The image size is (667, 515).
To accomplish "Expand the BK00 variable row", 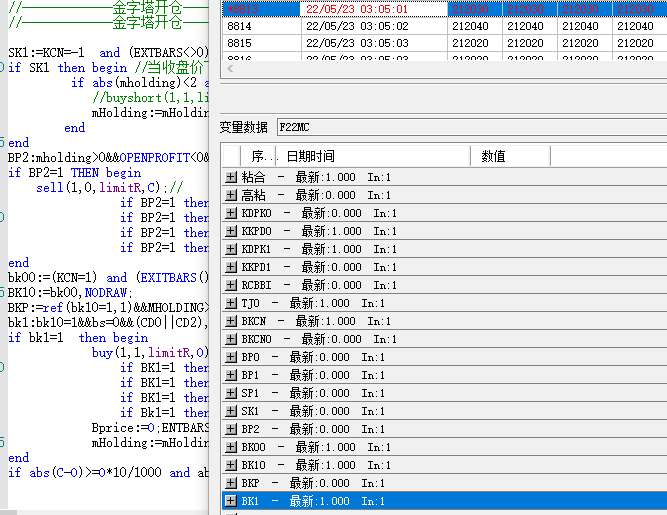I will pos(231,447).
